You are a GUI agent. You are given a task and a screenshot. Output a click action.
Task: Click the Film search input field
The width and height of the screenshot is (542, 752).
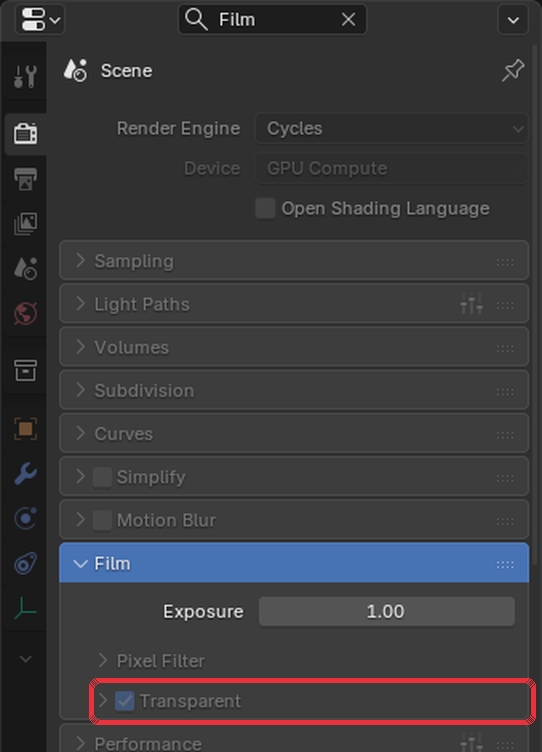tap(272, 20)
